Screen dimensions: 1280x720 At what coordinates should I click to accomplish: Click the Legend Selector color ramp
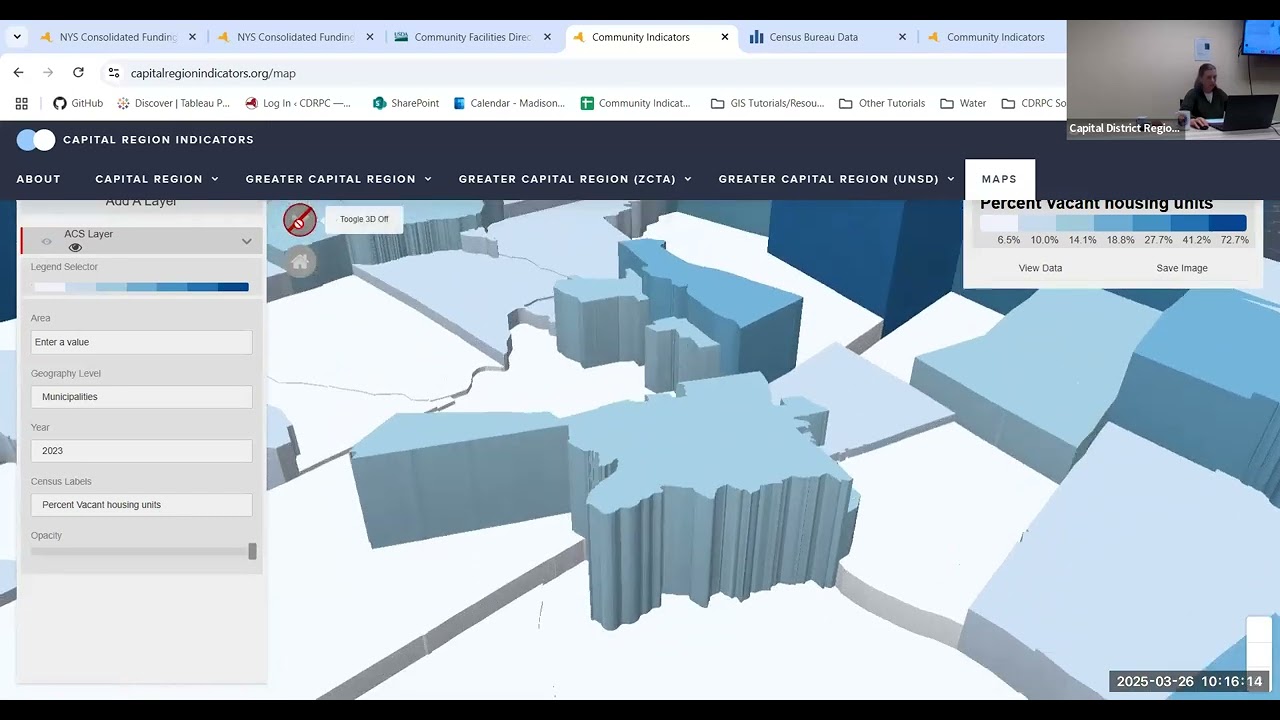141,287
